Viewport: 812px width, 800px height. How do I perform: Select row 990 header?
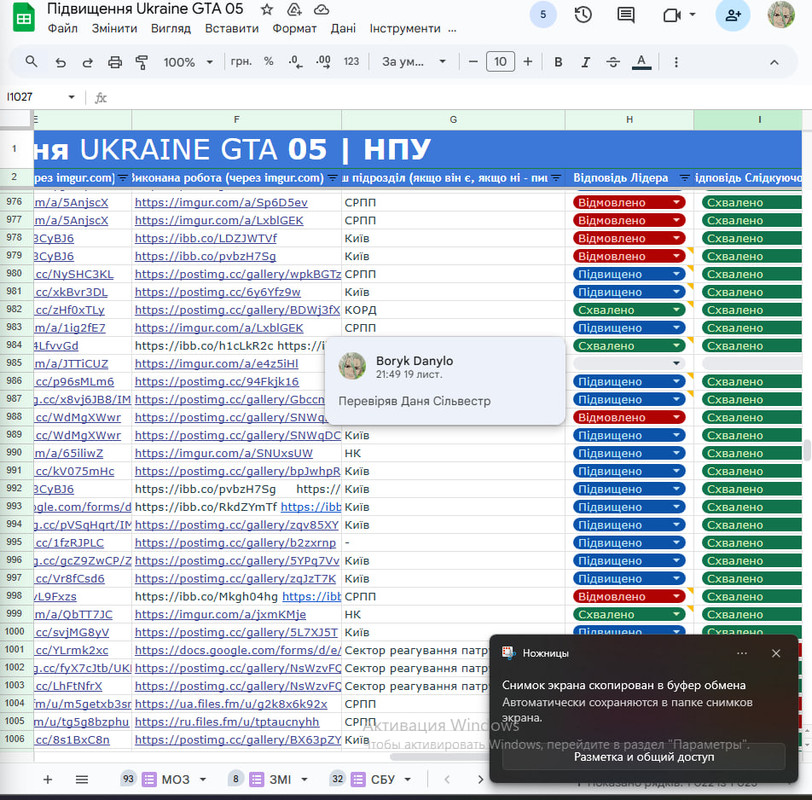pyautogui.click(x=15, y=453)
